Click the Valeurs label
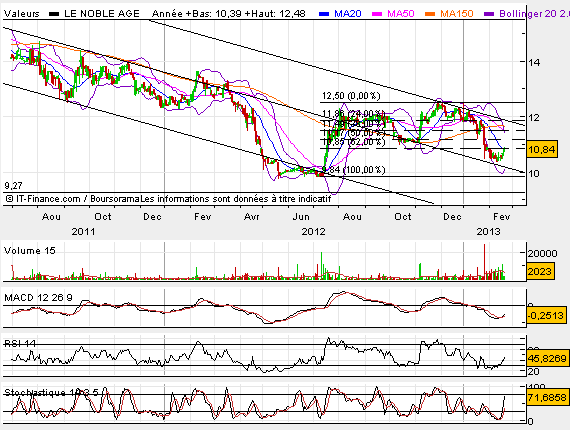The image size is (570, 430). coord(22,14)
